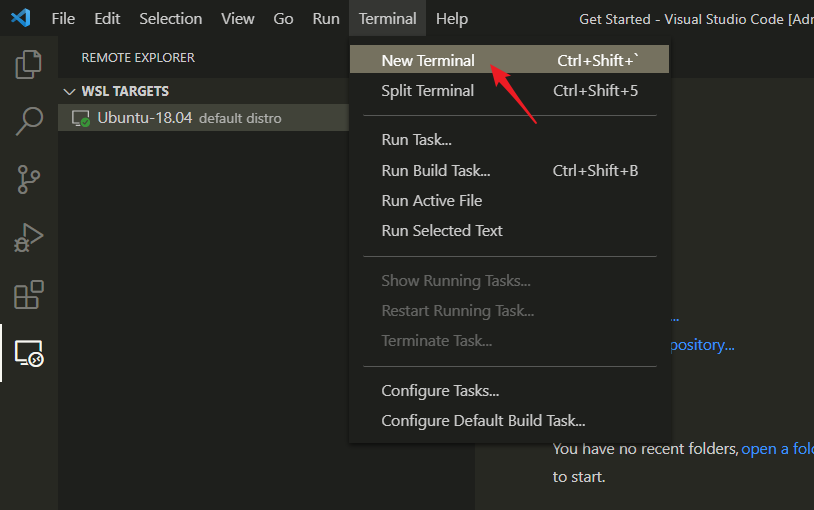Open Run and Debug view icon
The height and width of the screenshot is (510, 814).
click(x=29, y=238)
